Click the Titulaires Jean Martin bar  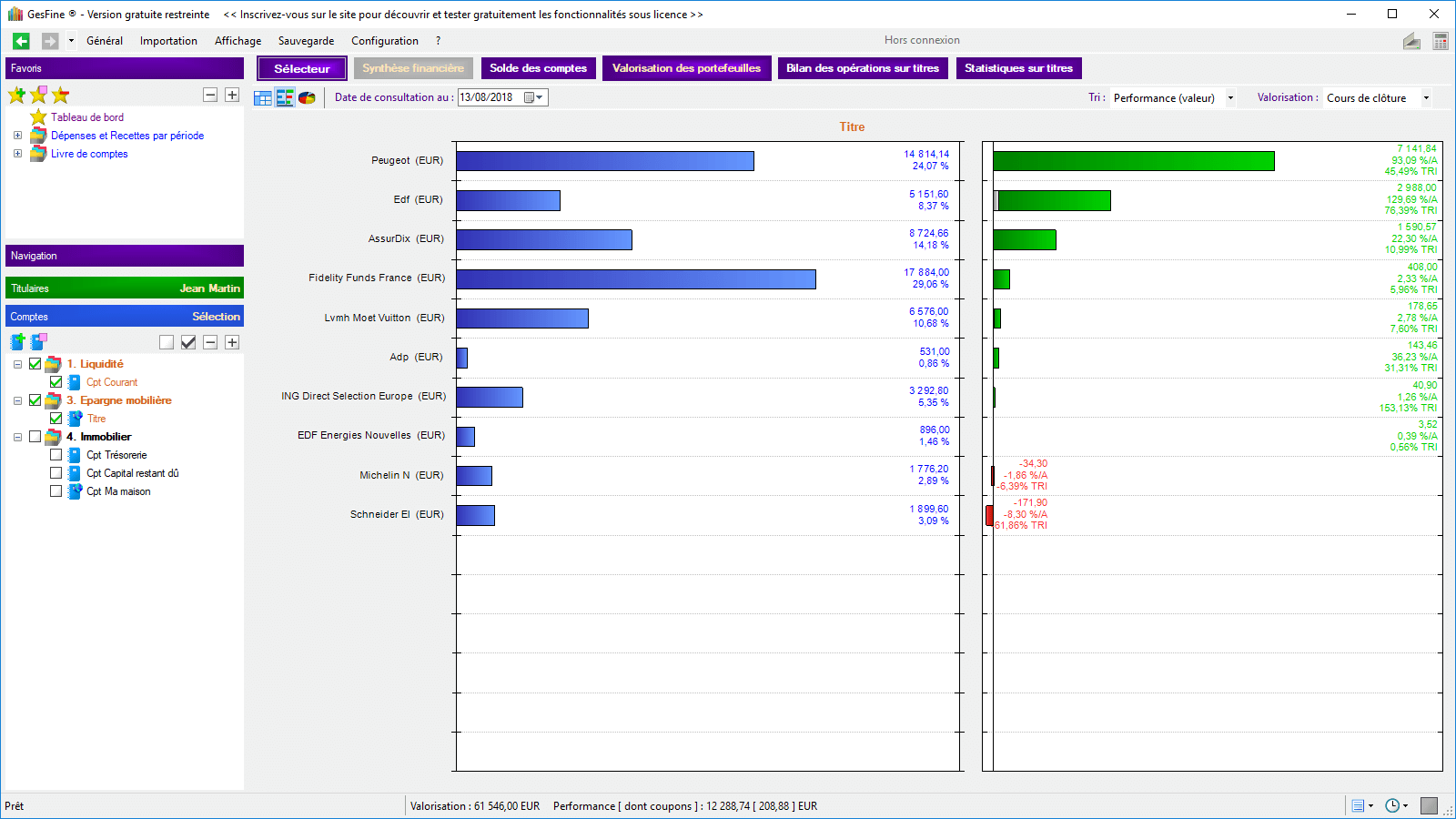tap(125, 288)
